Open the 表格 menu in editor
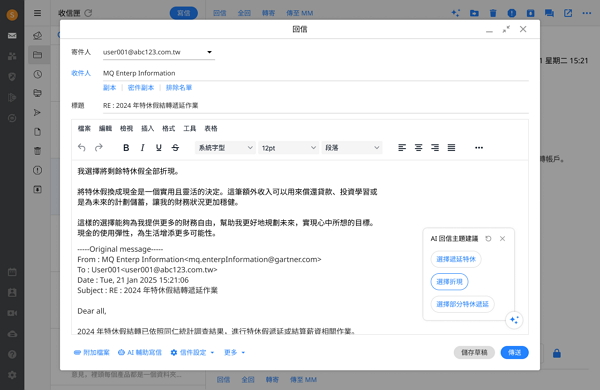The height and width of the screenshot is (390, 600). click(x=211, y=129)
